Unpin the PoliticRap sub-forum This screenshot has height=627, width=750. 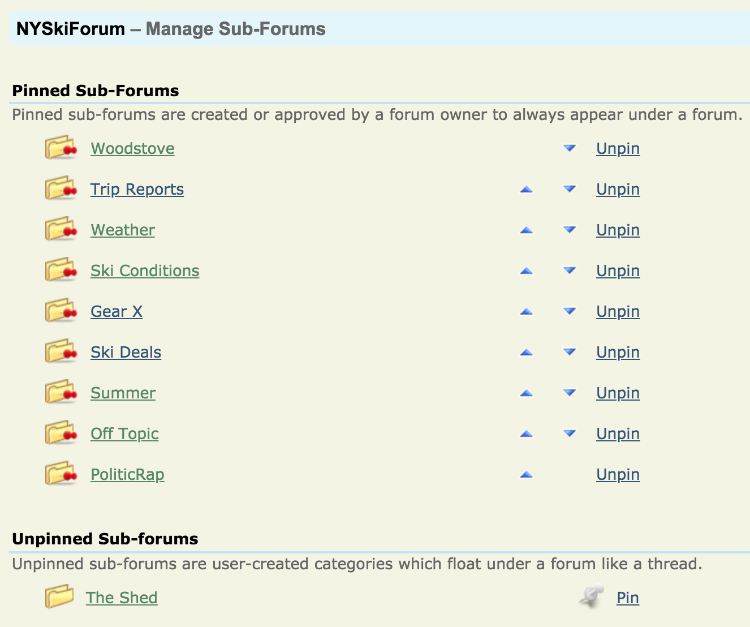tap(617, 475)
